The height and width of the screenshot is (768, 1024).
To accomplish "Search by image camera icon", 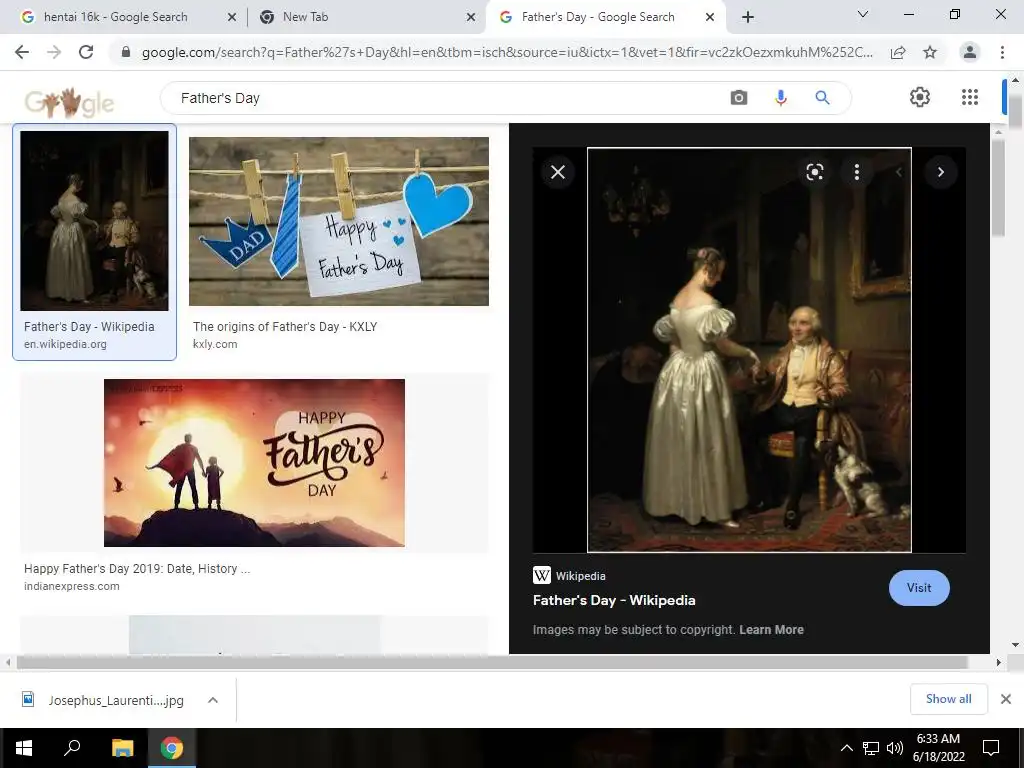I will (739, 98).
